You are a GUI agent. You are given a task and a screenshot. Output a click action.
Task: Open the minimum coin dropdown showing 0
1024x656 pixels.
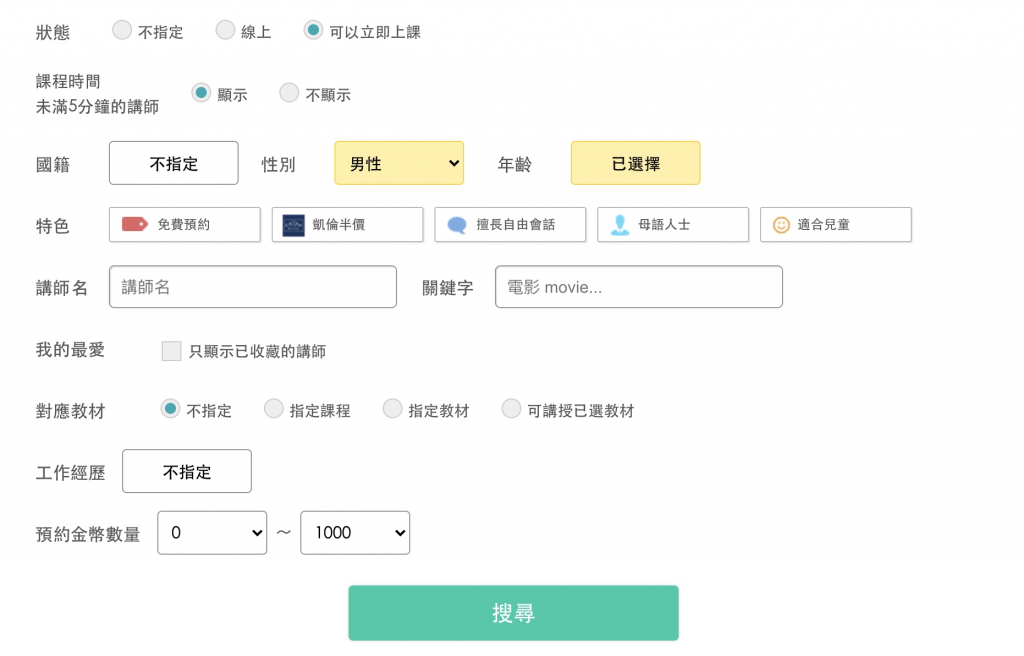(212, 533)
